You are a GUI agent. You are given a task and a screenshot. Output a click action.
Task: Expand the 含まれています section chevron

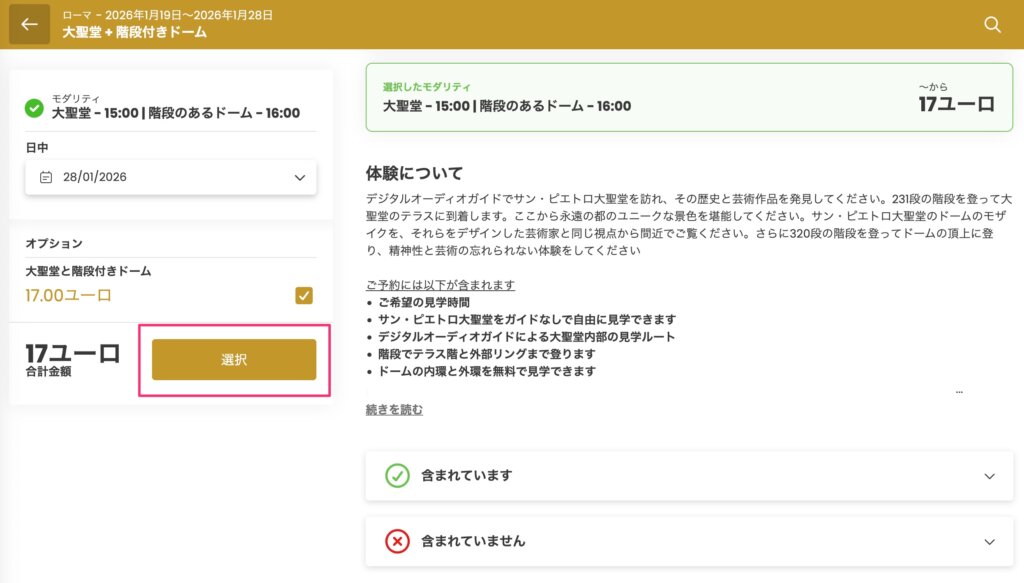989,477
